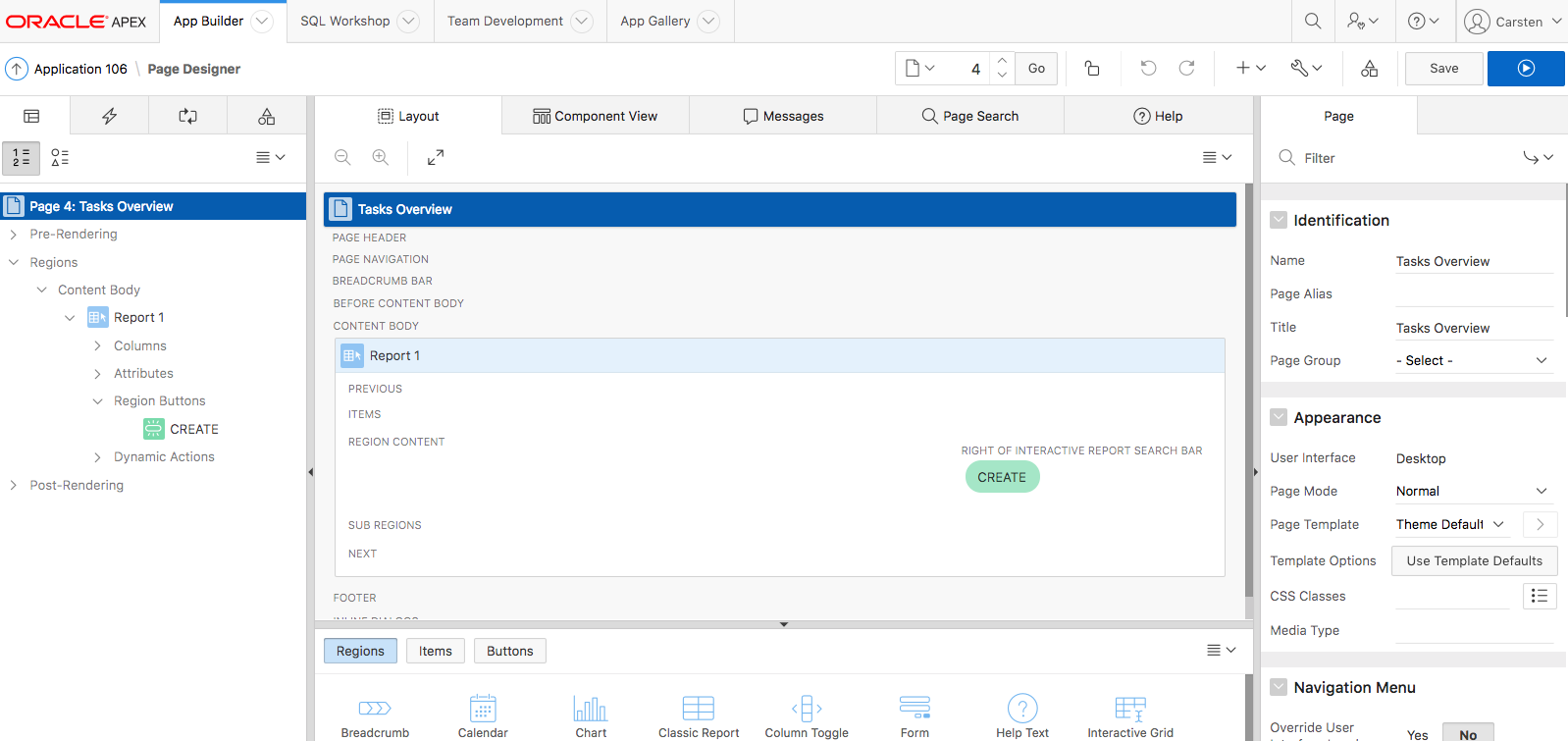
Task: Open the Dynamic Actions lightning tab
Action: 110,116
